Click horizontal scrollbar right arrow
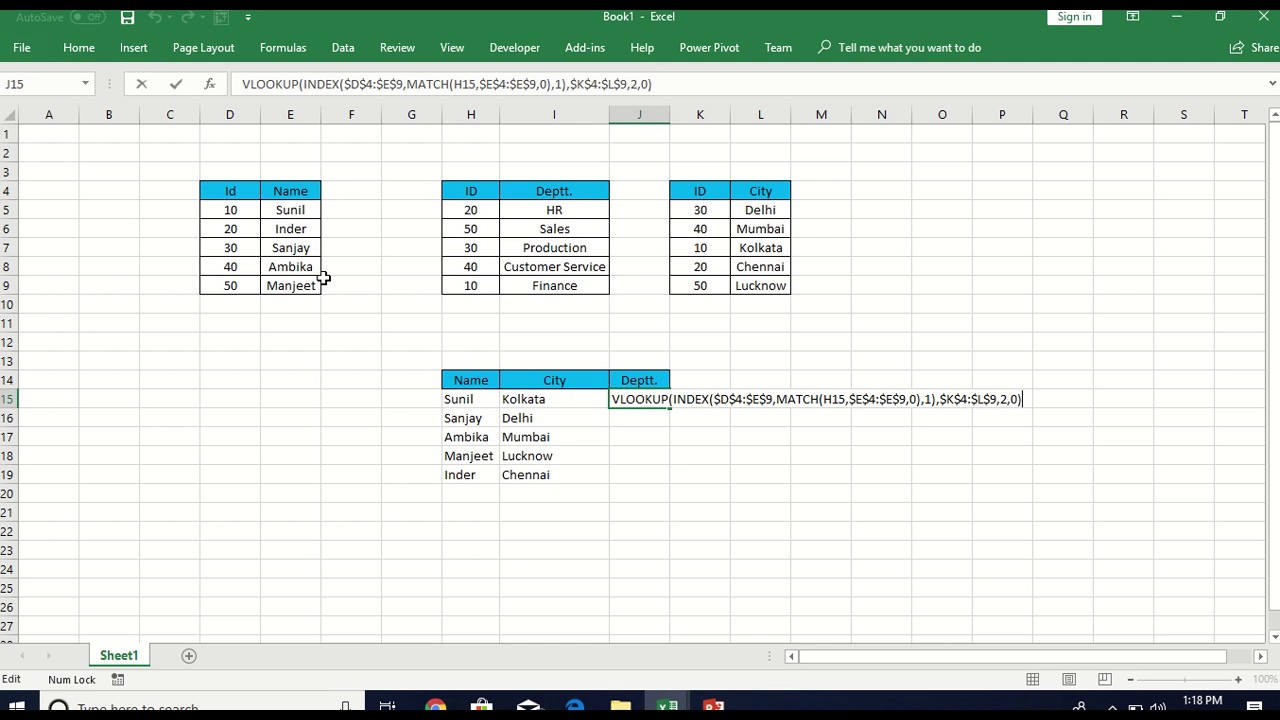The width and height of the screenshot is (1280, 720). pyautogui.click(x=1260, y=656)
